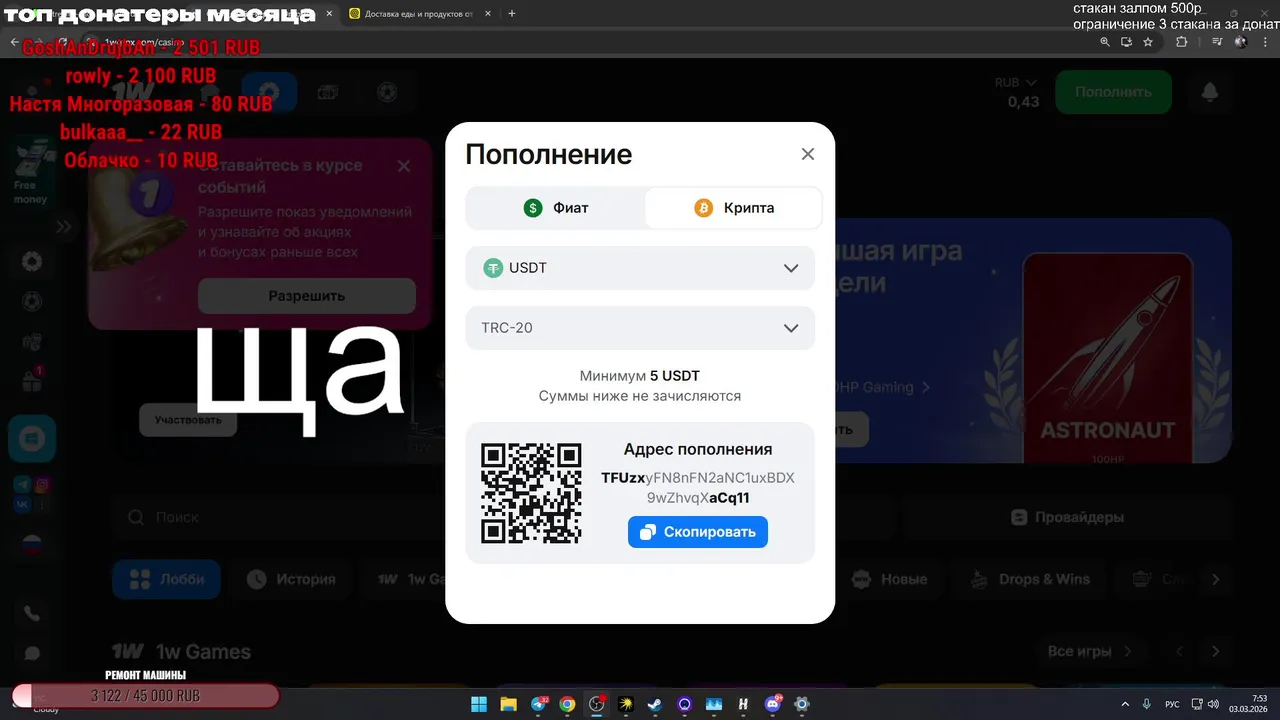Screen dimensions: 1280x720
Task: Open the football sports icon in sidebar
Action: (x=32, y=302)
